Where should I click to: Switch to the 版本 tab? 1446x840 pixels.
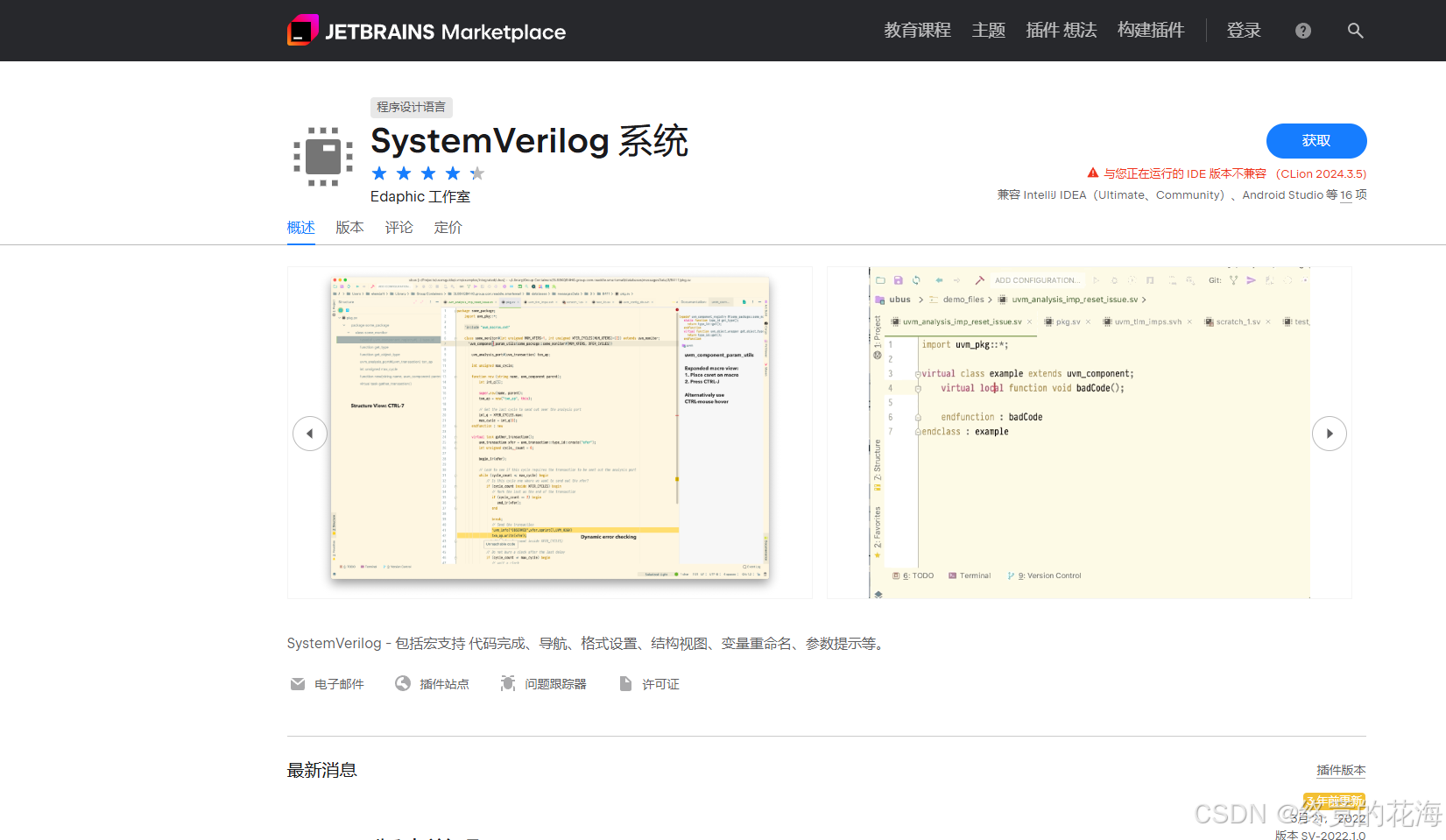pos(350,228)
